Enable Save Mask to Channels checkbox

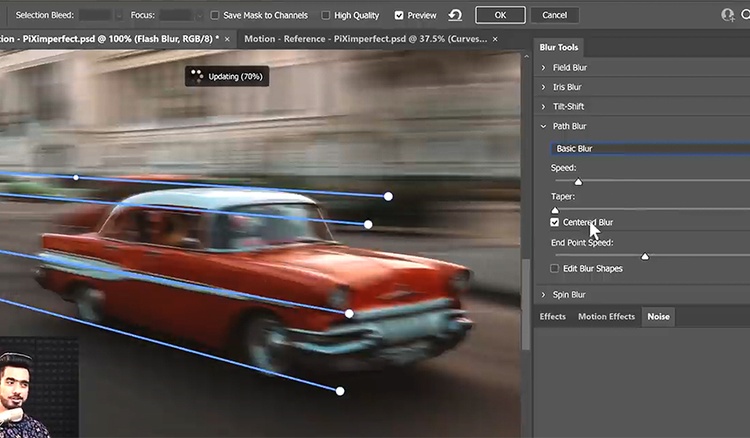(216, 15)
